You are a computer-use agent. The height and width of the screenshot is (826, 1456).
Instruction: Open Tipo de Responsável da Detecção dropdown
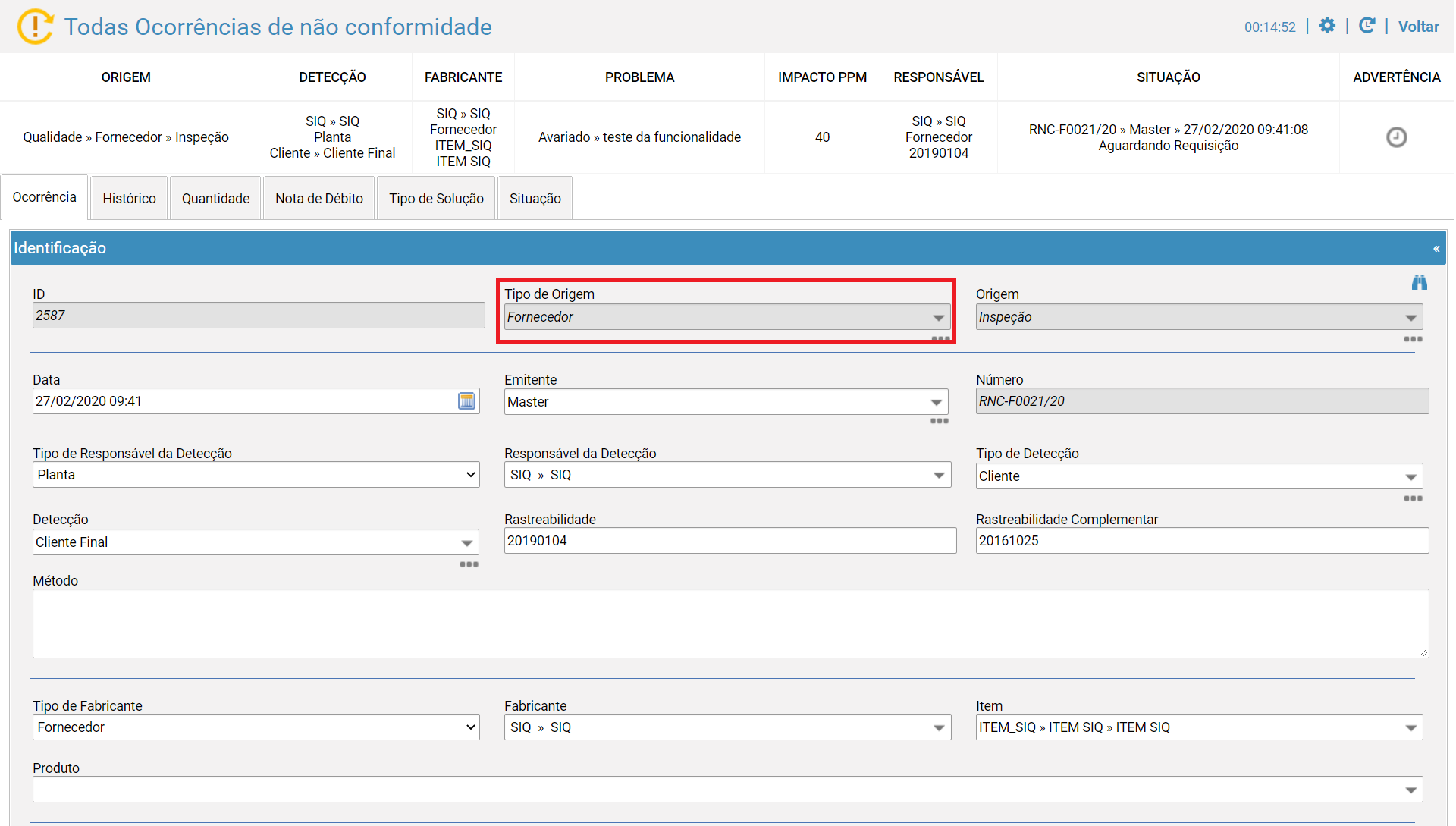click(256, 475)
